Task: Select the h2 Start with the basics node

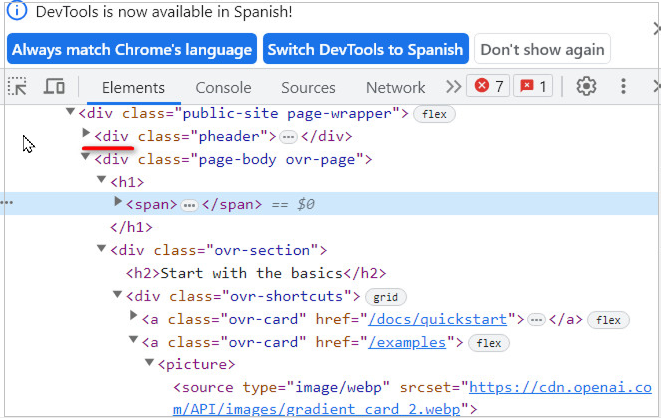Action: (x=255, y=273)
